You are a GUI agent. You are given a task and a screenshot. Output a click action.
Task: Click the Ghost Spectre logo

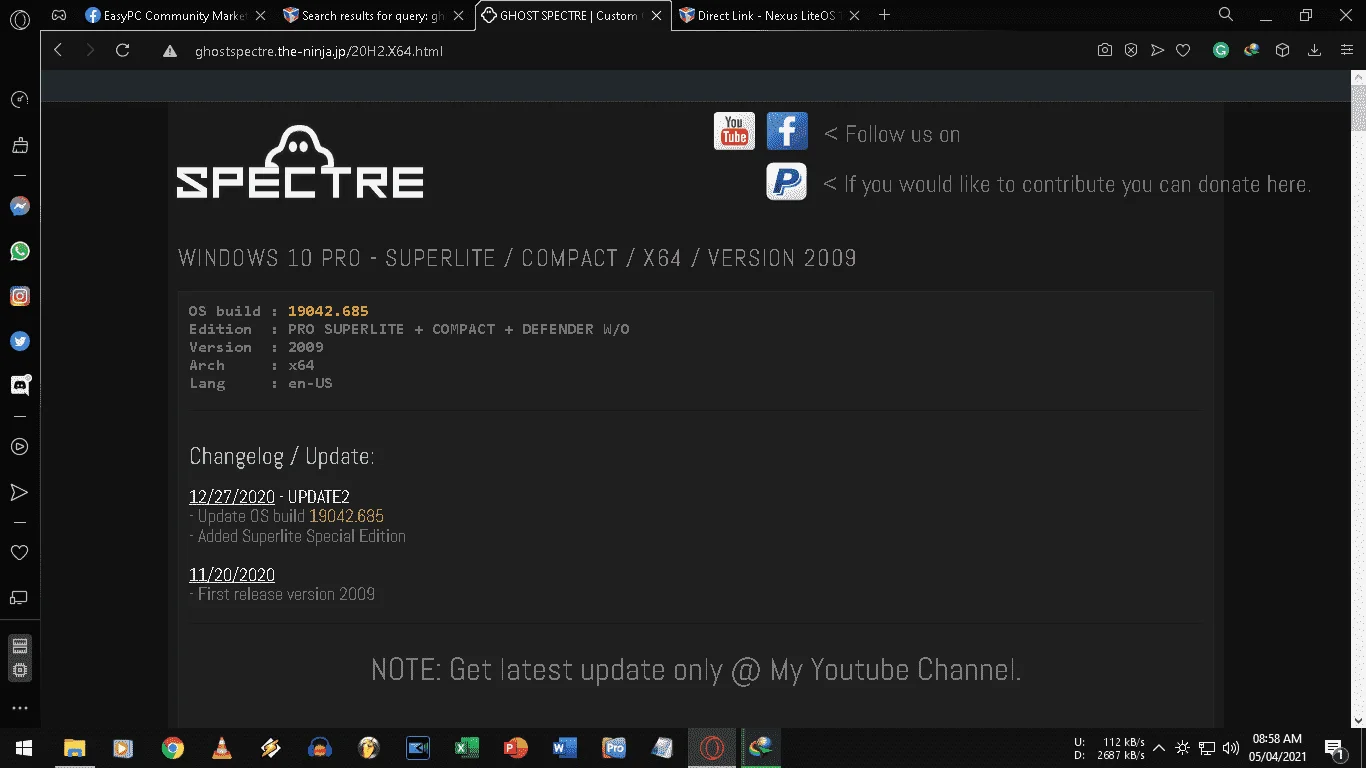pyautogui.click(x=300, y=162)
